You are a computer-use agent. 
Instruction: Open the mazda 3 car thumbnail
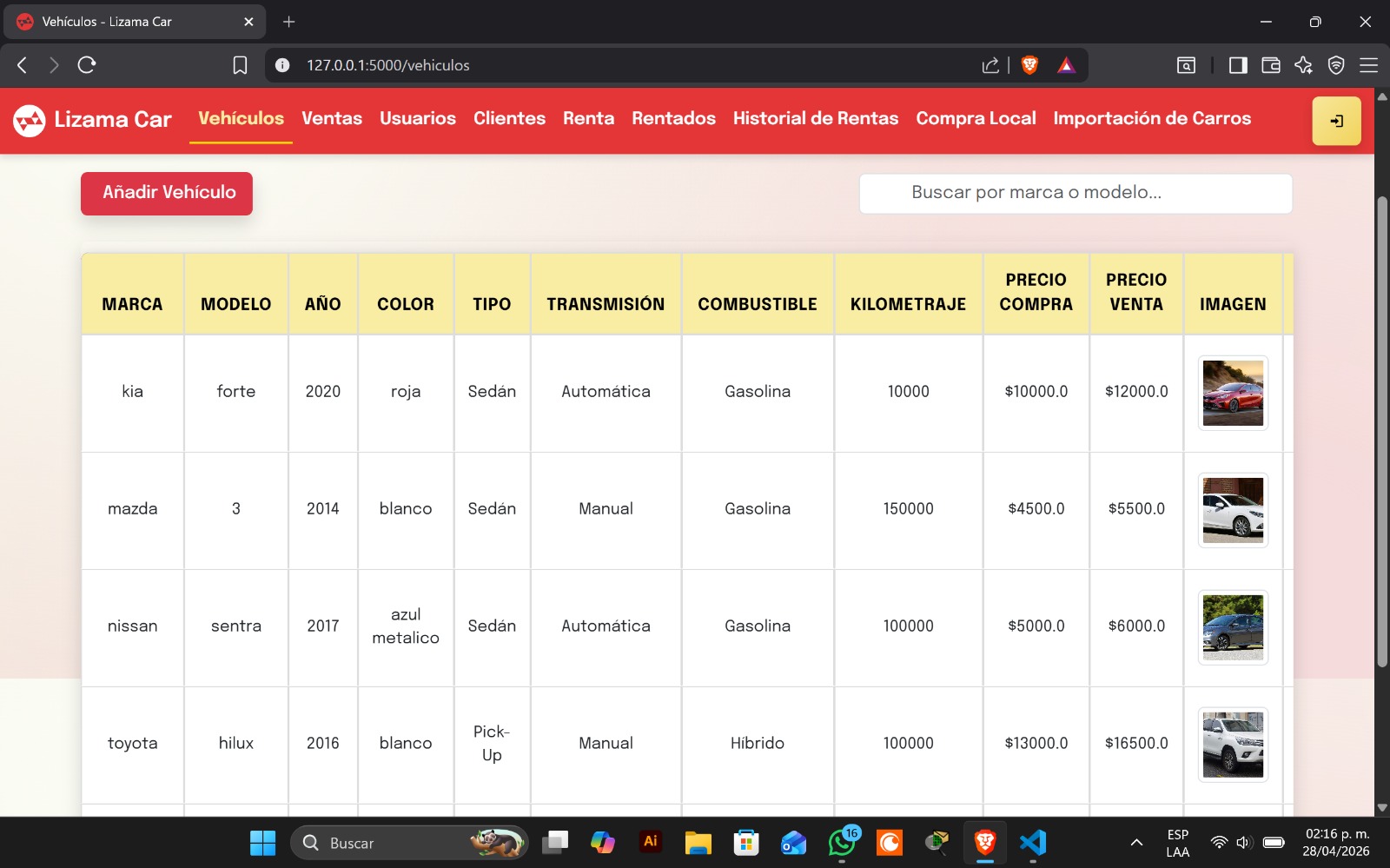point(1233,510)
